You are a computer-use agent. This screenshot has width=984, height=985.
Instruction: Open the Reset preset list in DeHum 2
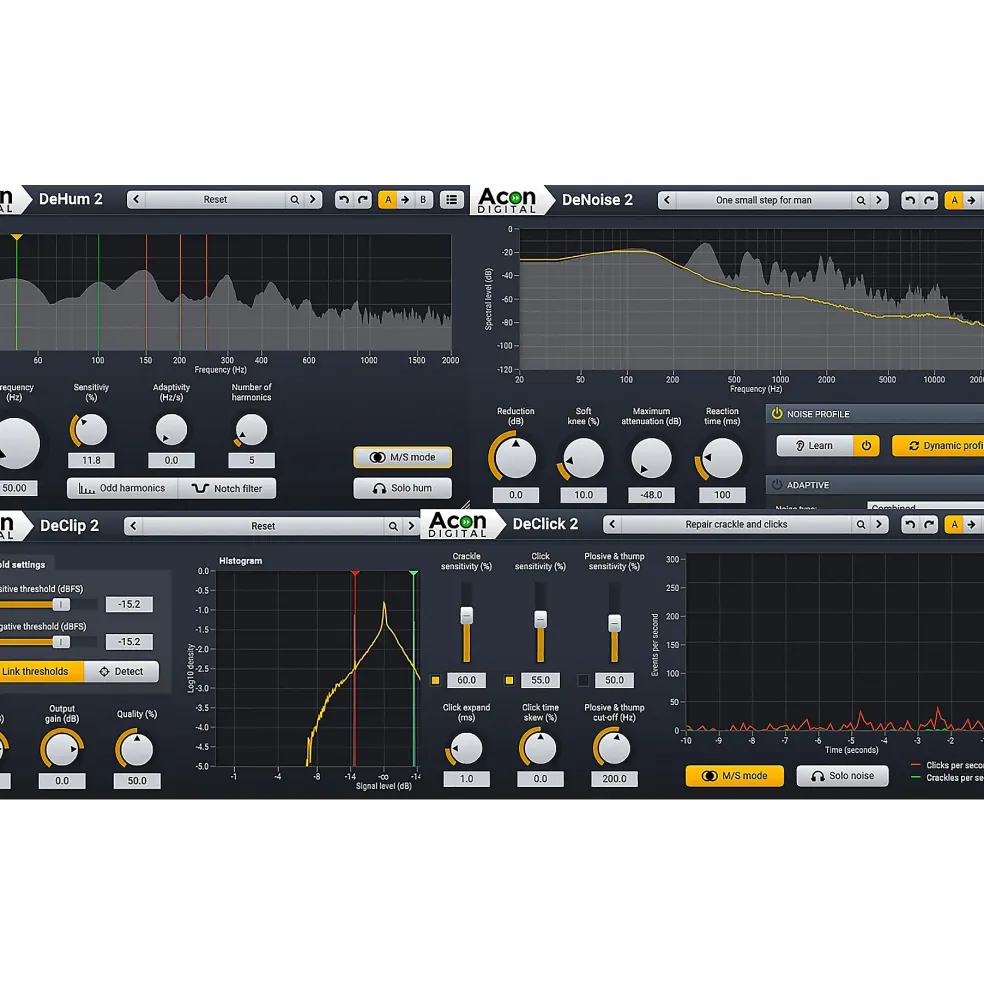click(216, 200)
